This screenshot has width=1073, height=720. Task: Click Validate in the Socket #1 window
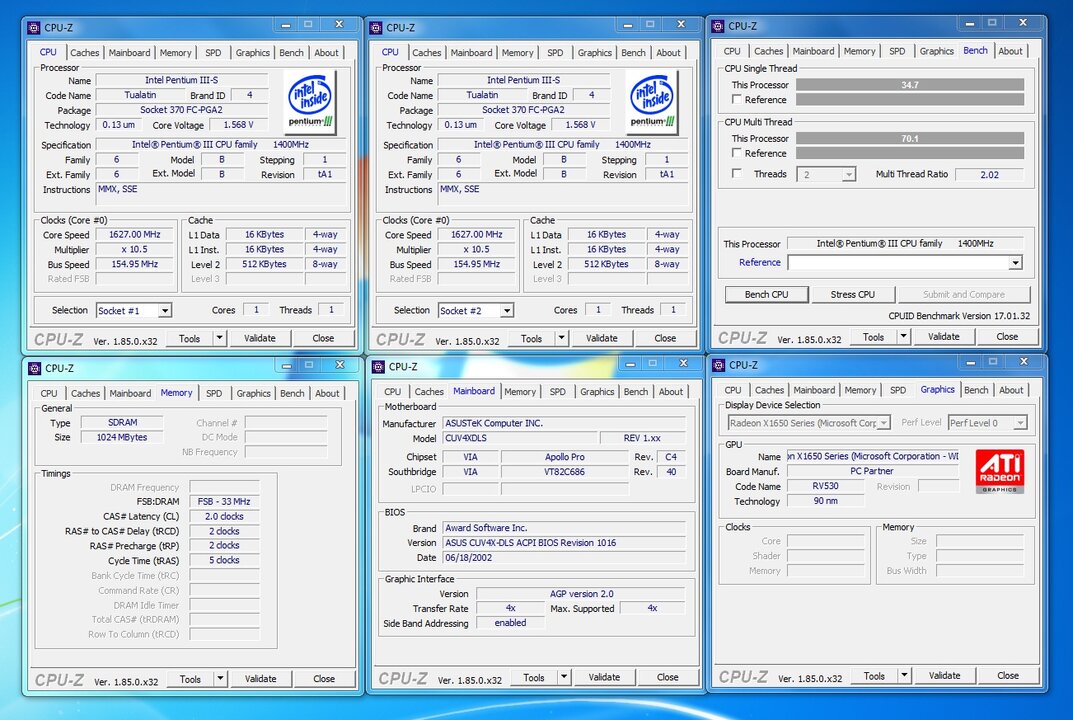(259, 338)
